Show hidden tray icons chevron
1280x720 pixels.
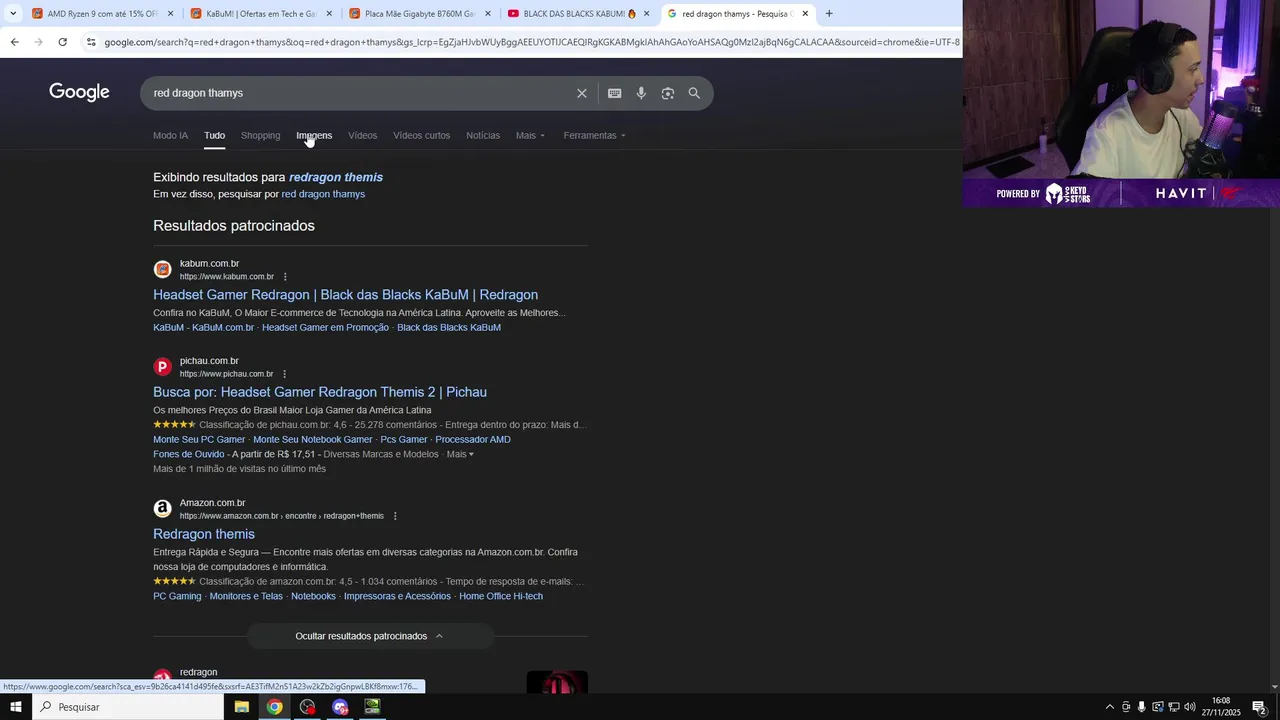pyautogui.click(x=1109, y=707)
